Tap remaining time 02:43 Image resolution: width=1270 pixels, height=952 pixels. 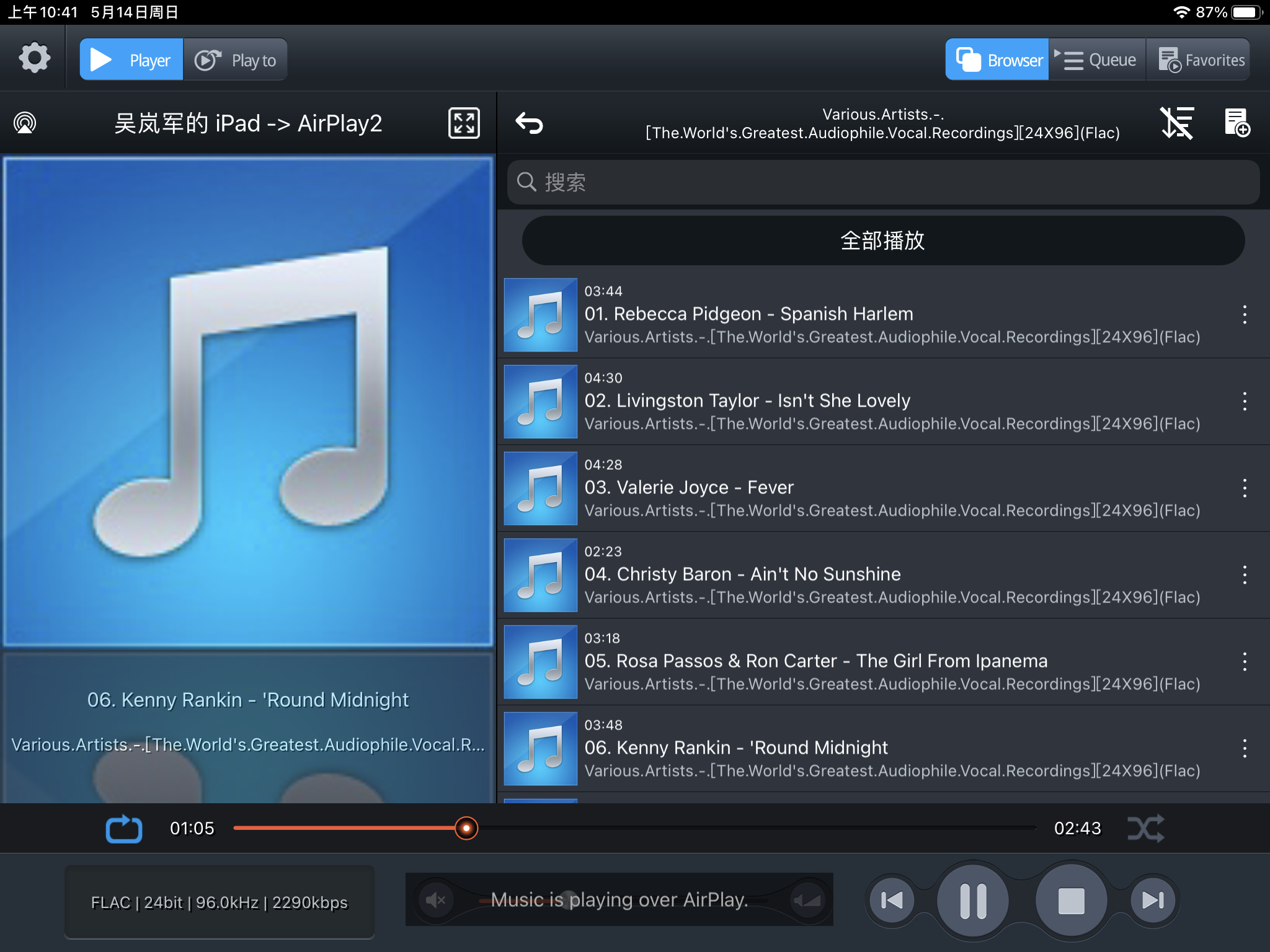click(x=1078, y=829)
